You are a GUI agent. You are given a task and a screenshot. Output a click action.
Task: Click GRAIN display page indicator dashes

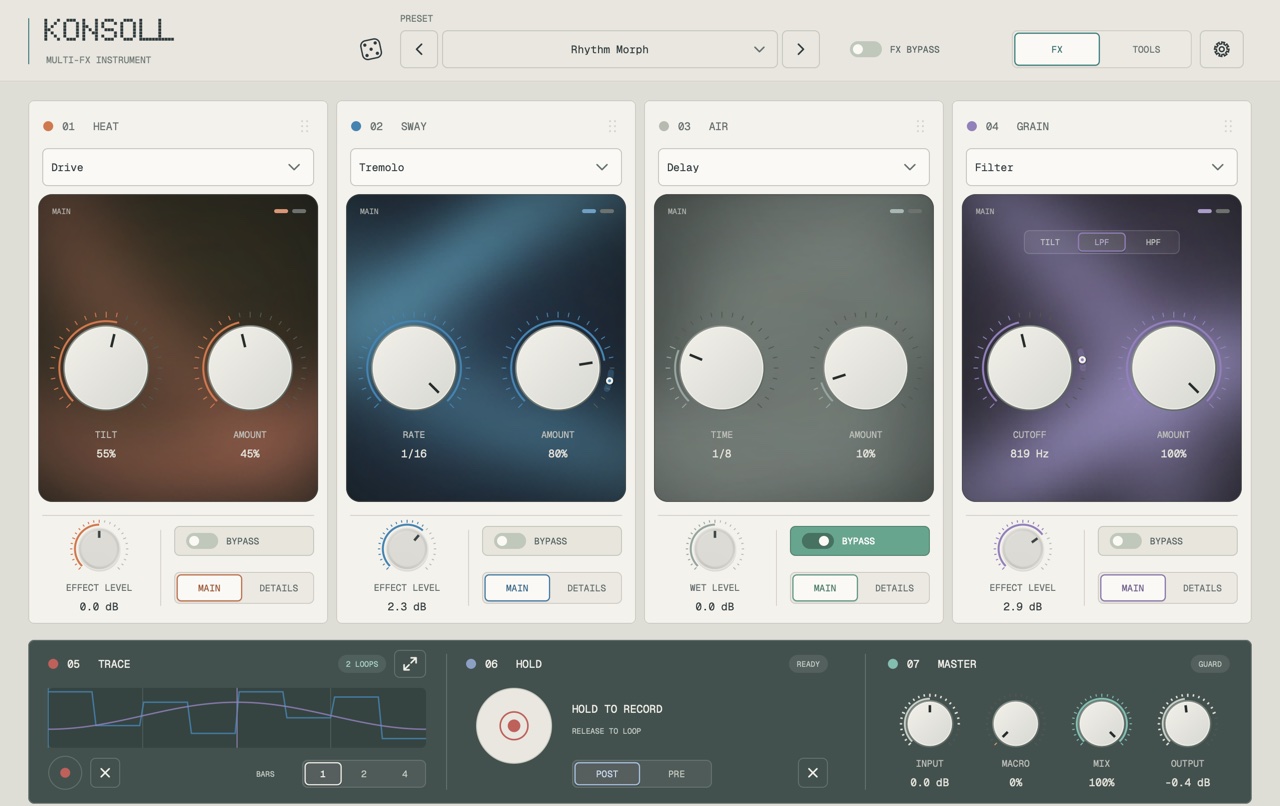point(1214,211)
